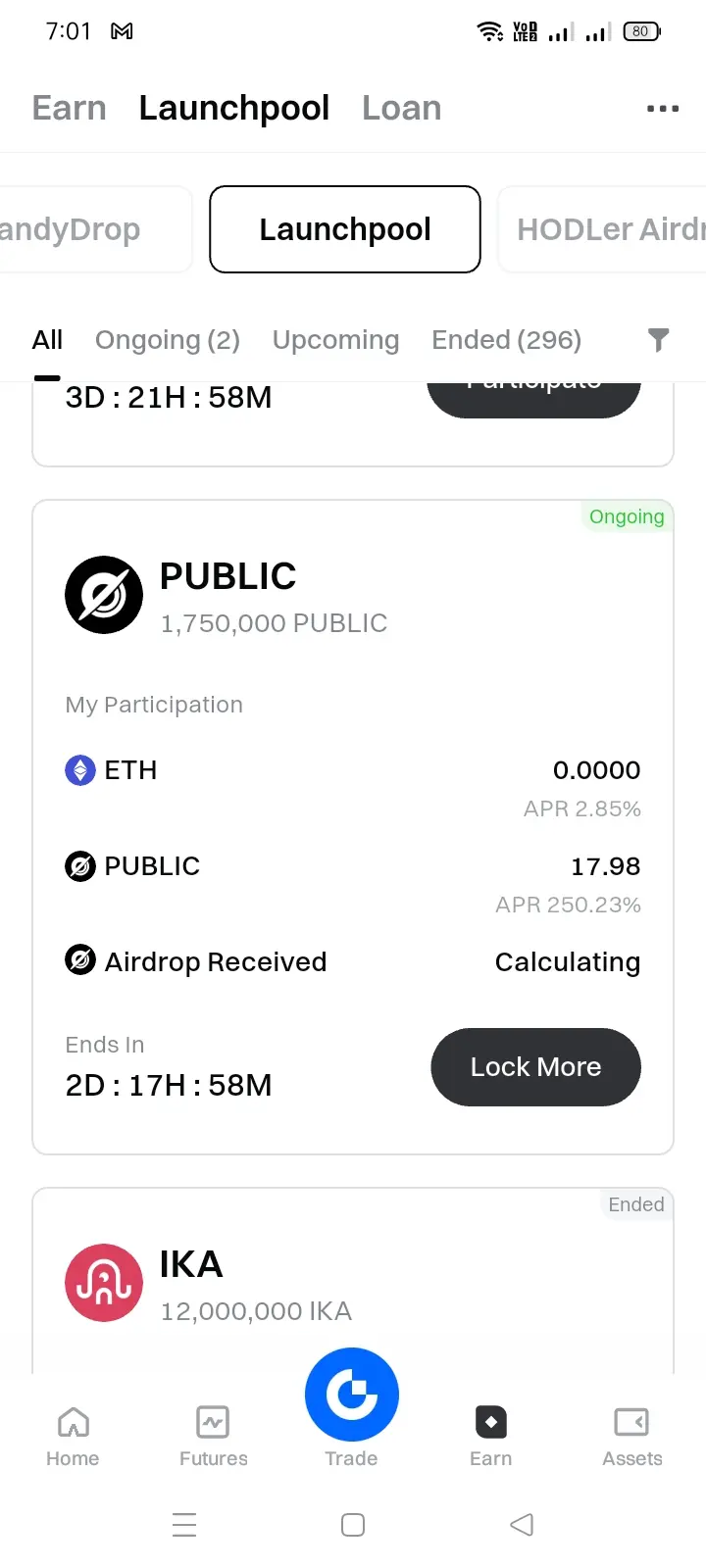Tap the Lock More button

coord(535,1067)
